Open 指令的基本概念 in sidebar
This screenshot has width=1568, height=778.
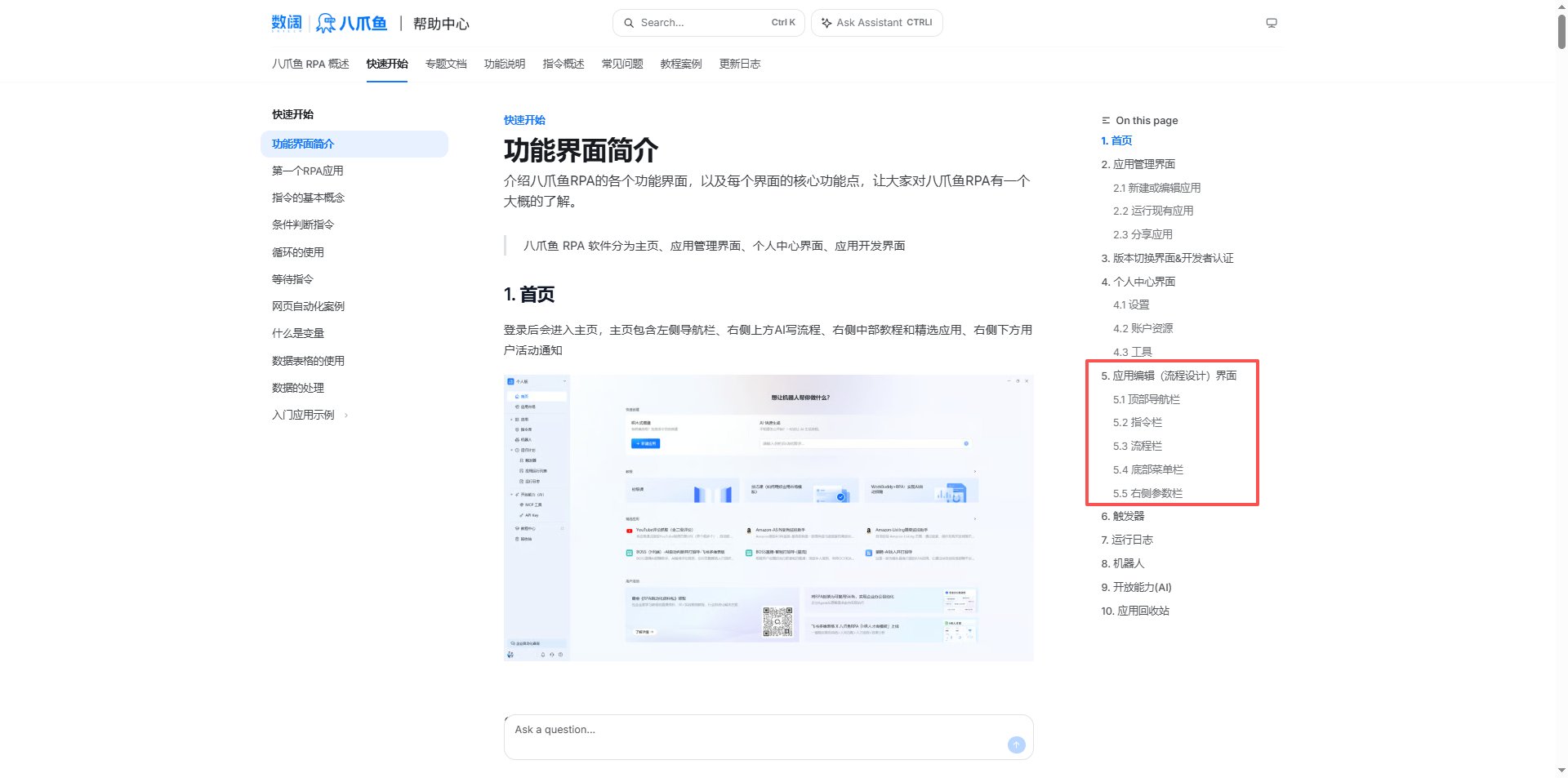click(x=309, y=198)
